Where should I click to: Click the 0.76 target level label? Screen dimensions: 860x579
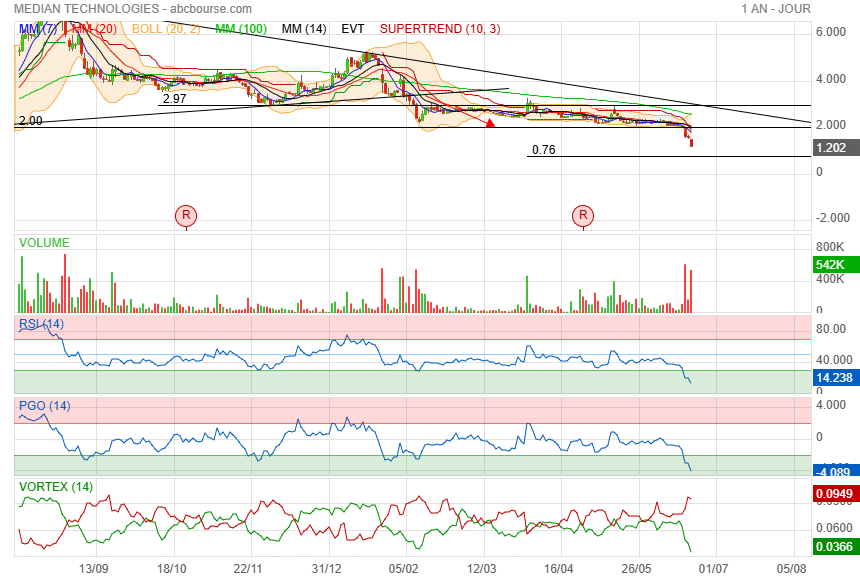tap(544, 150)
